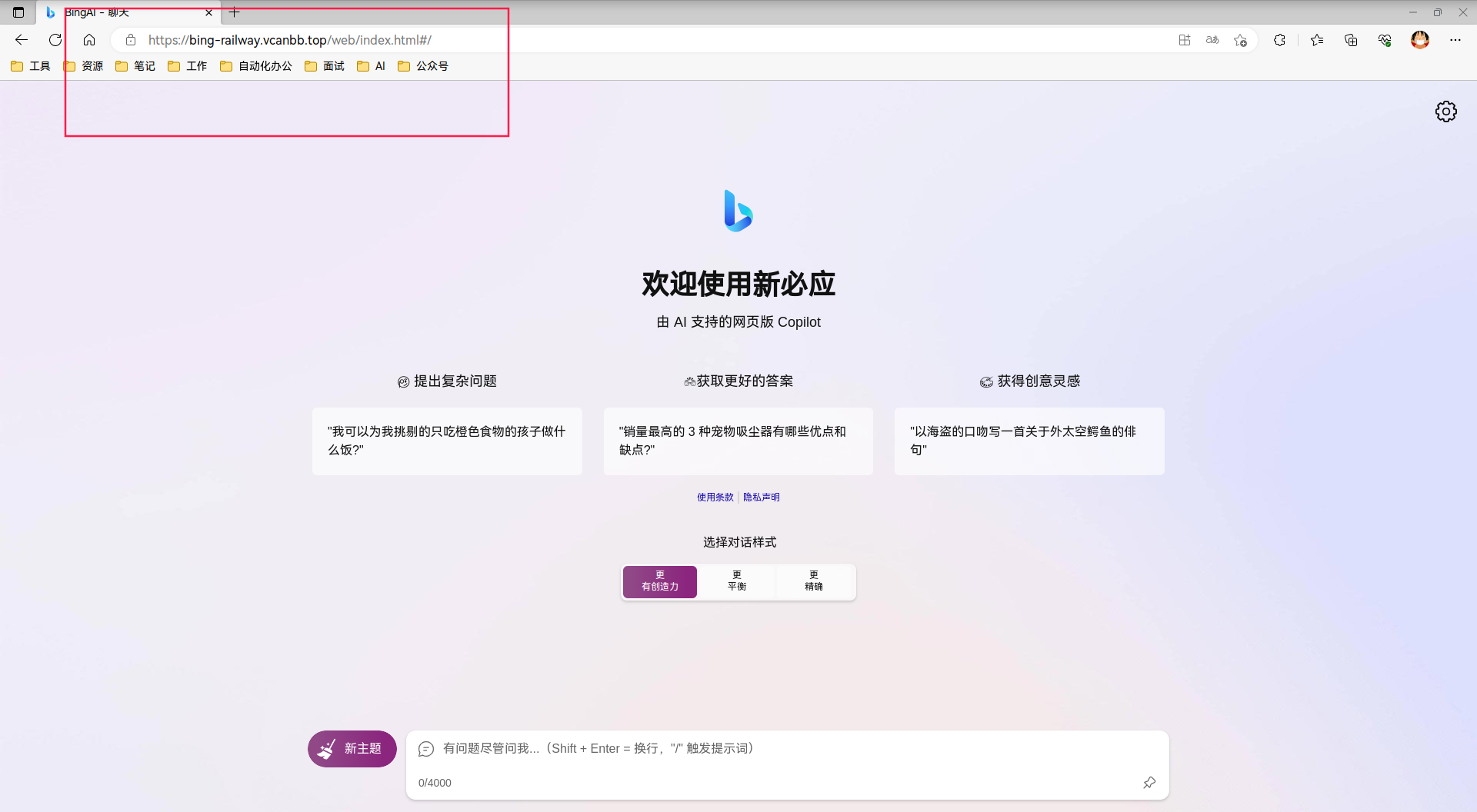The width and height of the screenshot is (1477, 812).
Task: Open the Collections icon in the toolbar
Action: tap(1351, 40)
